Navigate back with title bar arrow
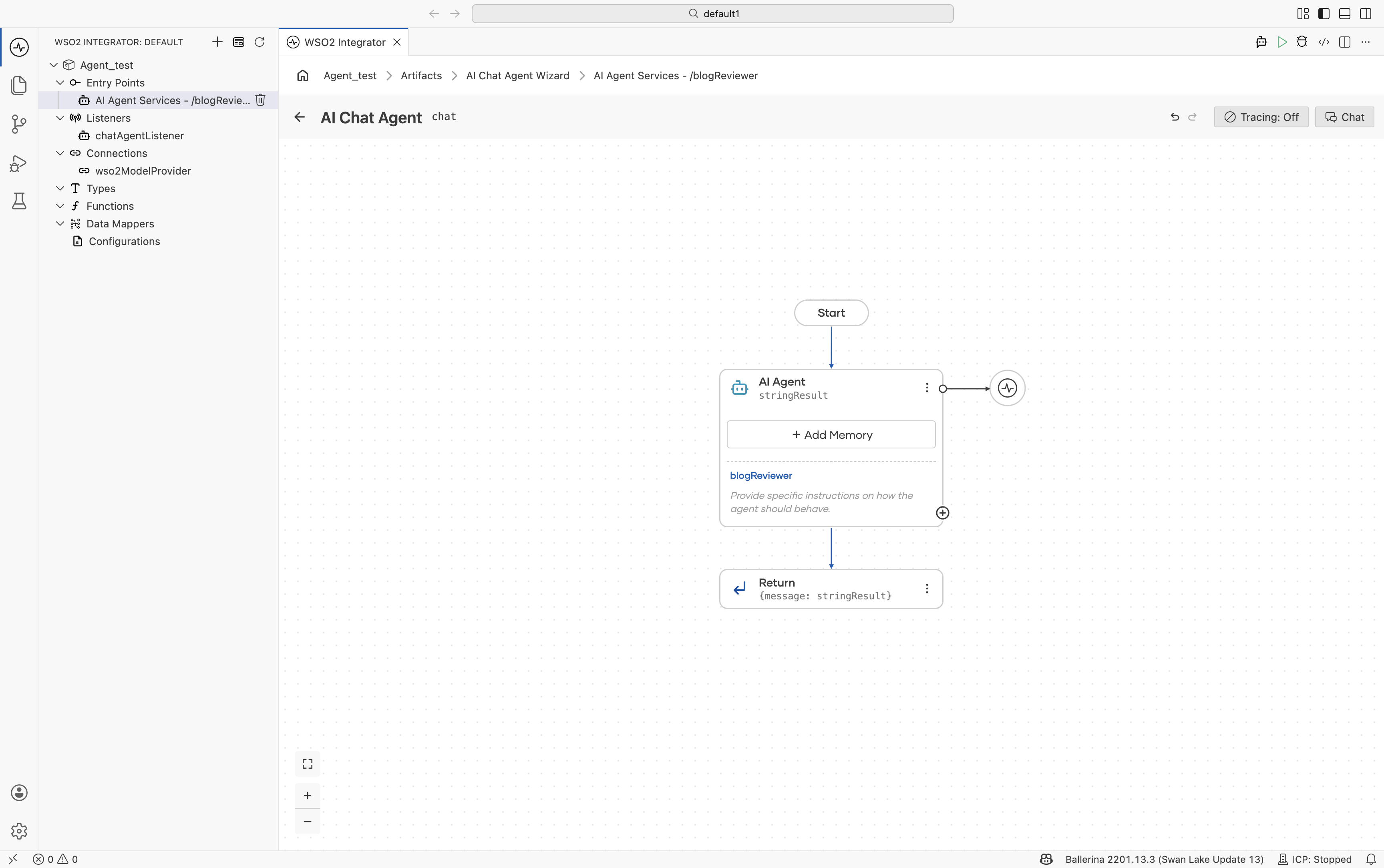This screenshot has height=868, width=1384. tap(434, 14)
